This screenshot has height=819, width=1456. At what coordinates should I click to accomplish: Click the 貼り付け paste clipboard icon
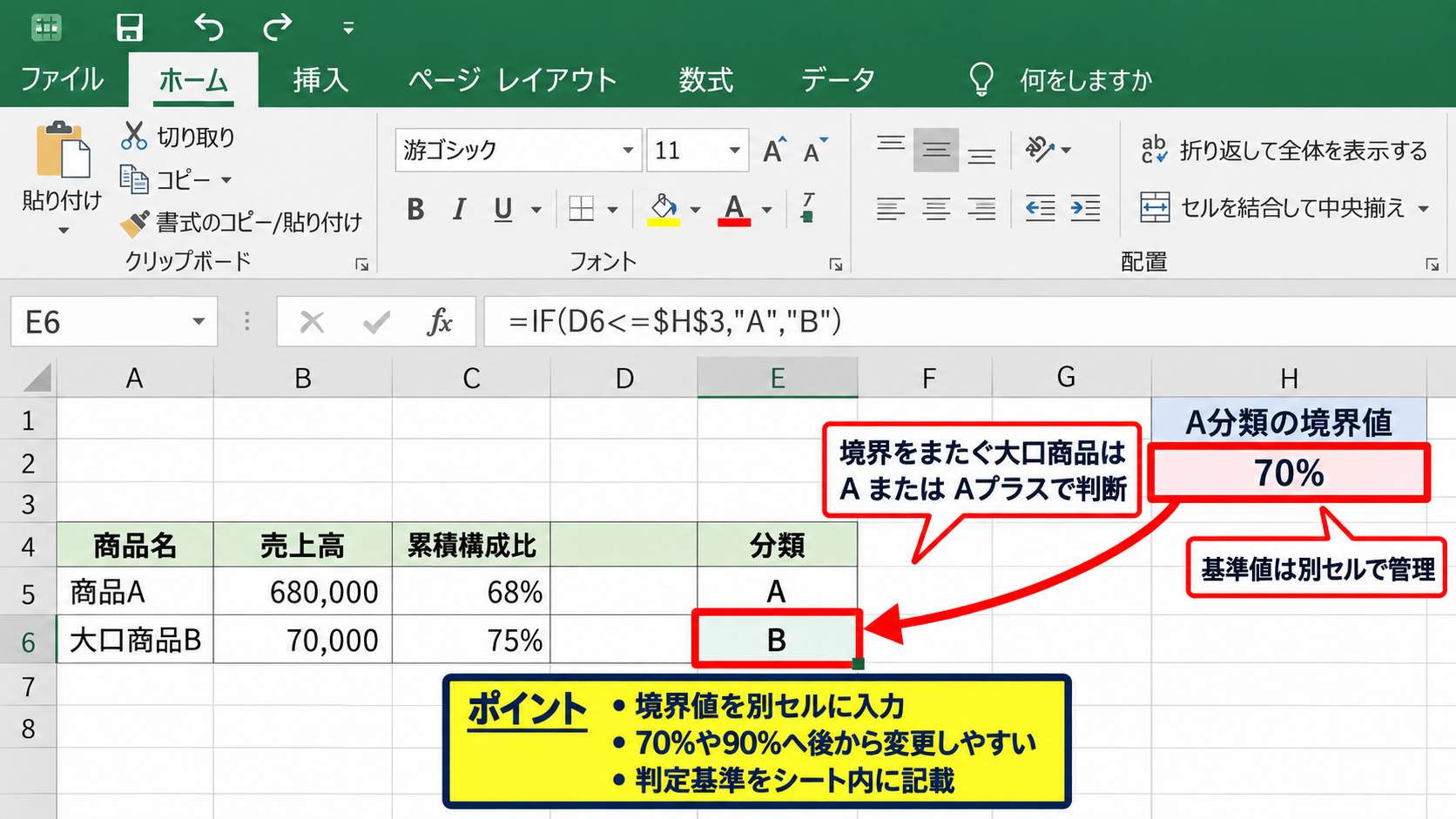[x=62, y=151]
